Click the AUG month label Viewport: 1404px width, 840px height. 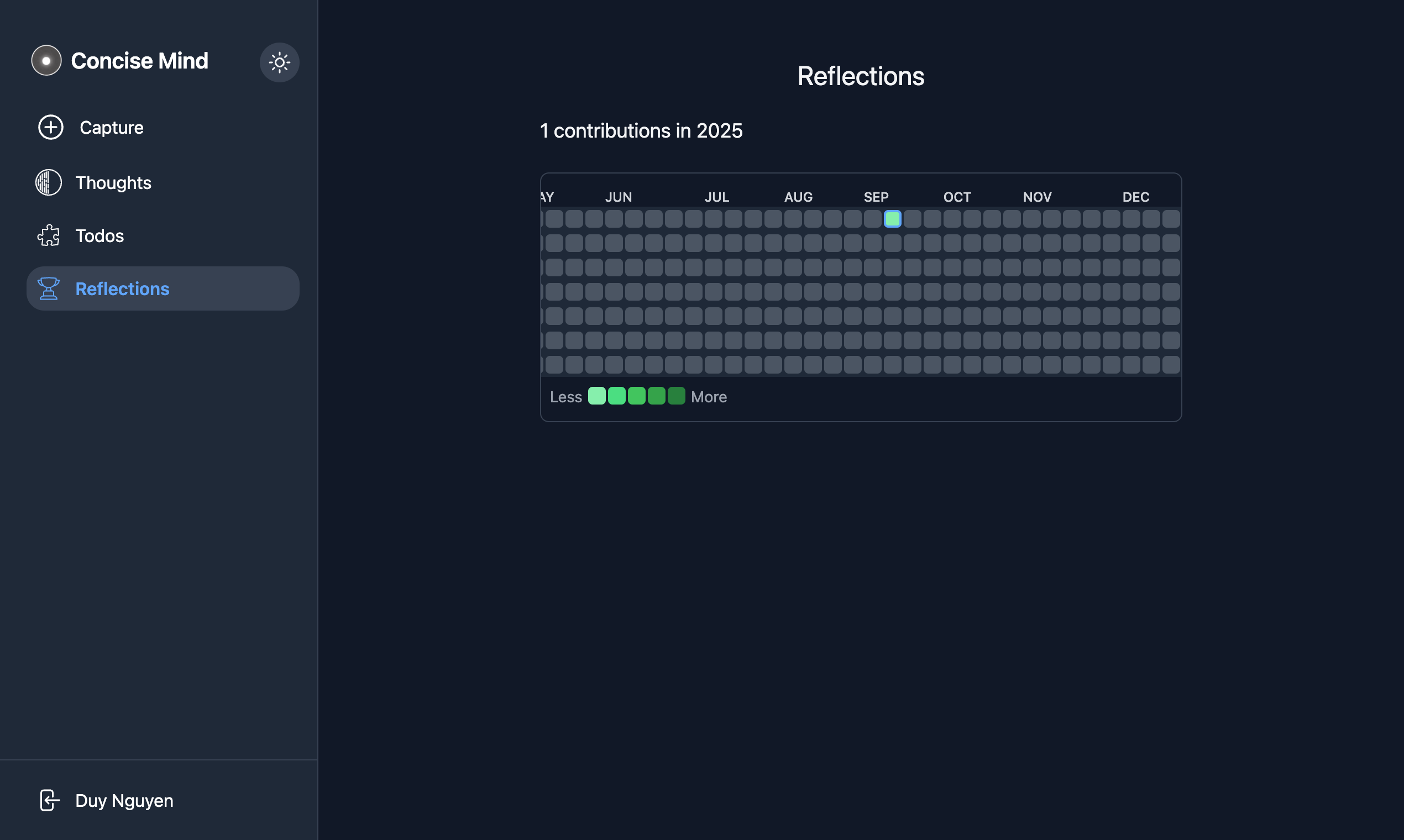click(798, 197)
